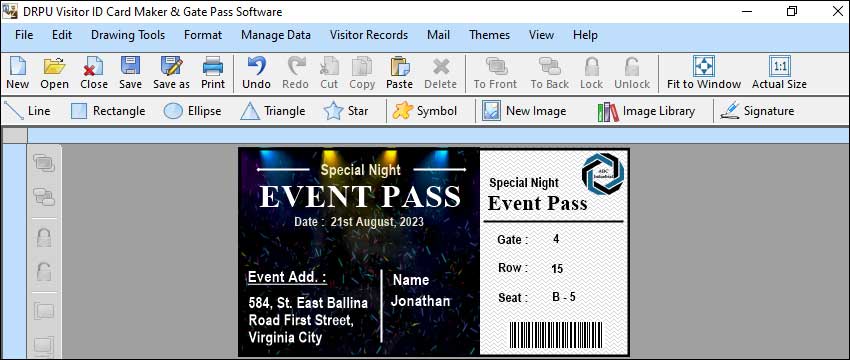Switch to Actual Size view
Image resolution: width=850 pixels, height=360 pixels.
780,73
